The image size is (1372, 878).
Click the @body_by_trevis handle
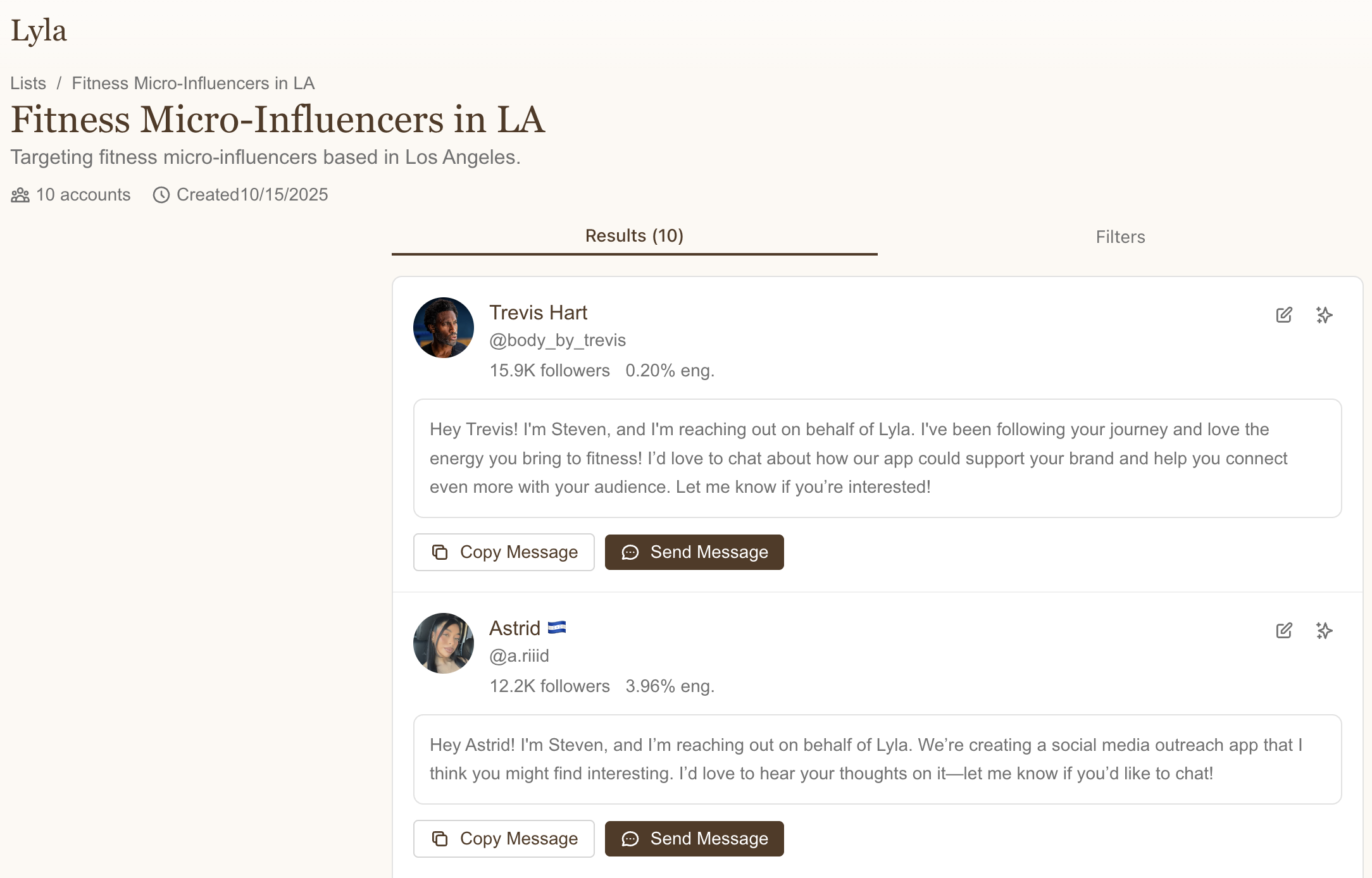point(557,340)
